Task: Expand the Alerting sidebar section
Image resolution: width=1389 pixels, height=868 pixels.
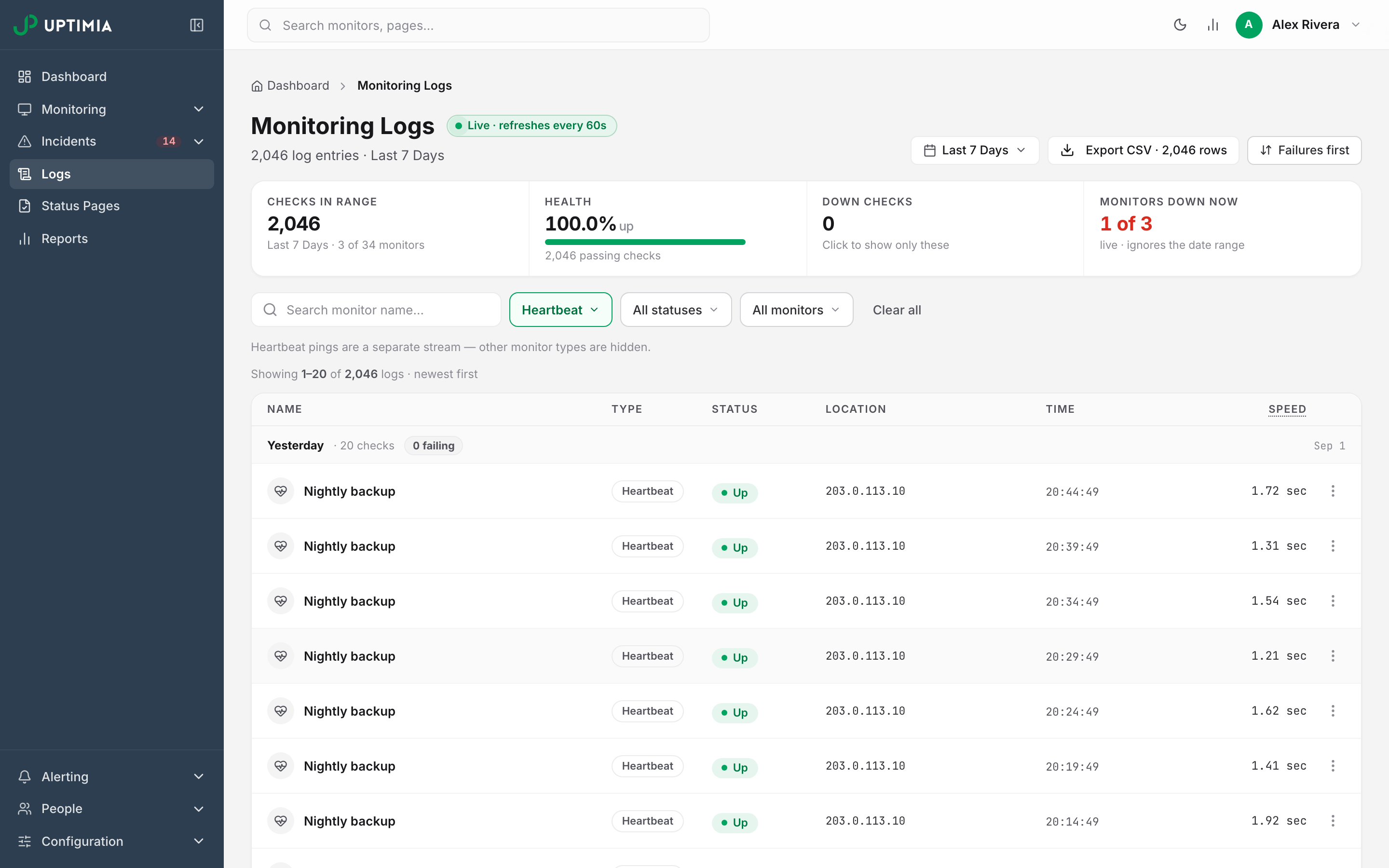Action: pos(112,777)
